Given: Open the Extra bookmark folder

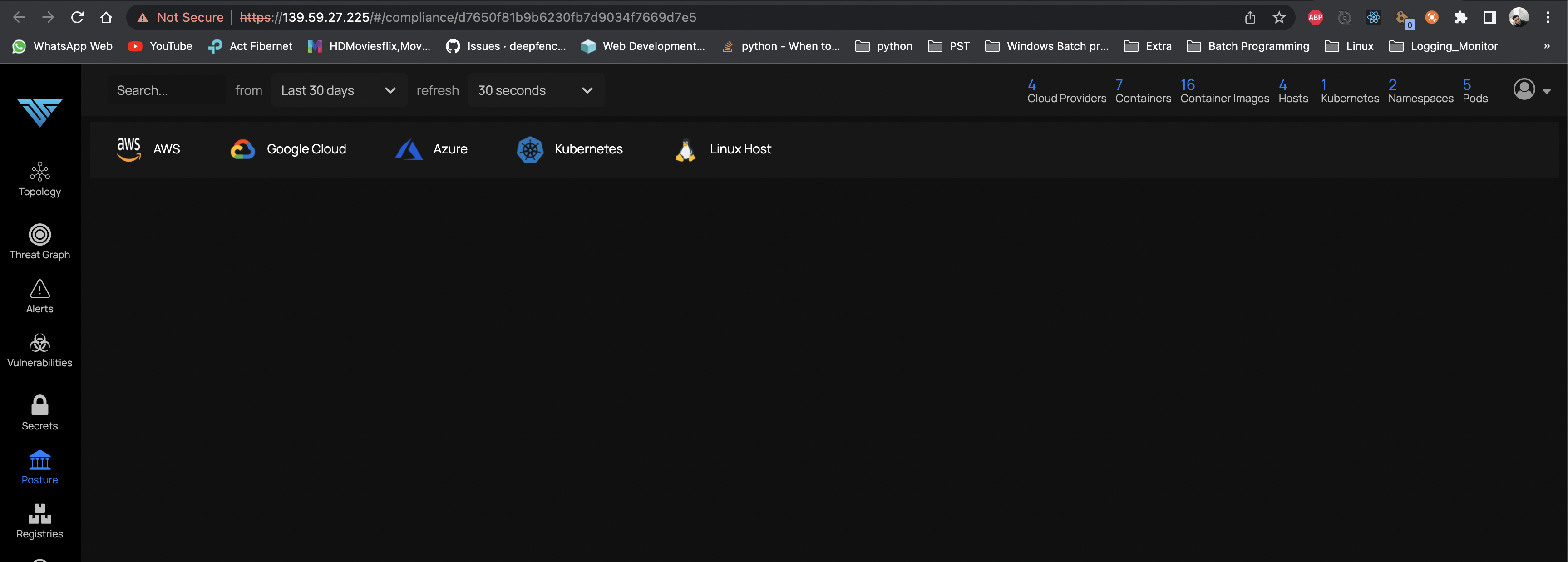Looking at the screenshot, I should [1148, 46].
